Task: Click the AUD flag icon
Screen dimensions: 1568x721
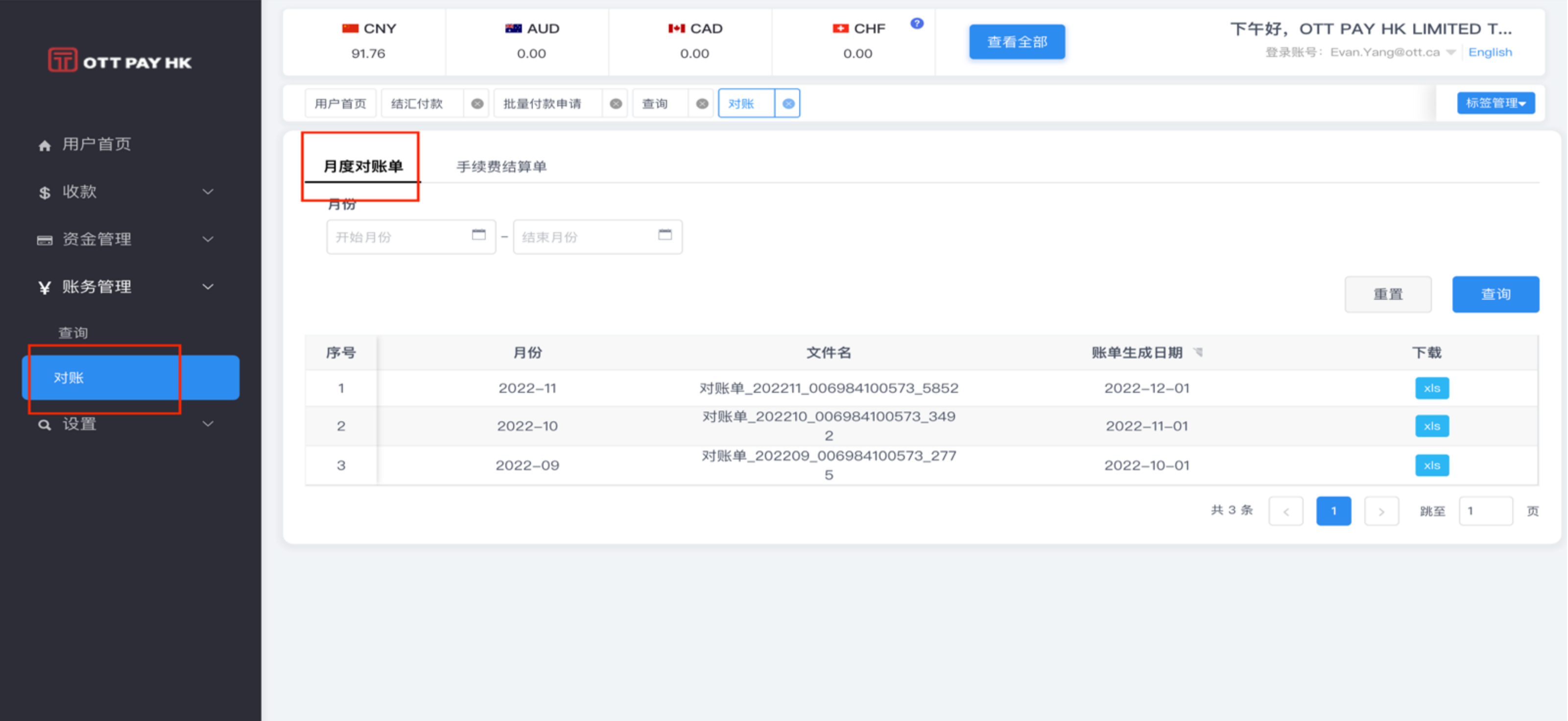Action: [513, 28]
